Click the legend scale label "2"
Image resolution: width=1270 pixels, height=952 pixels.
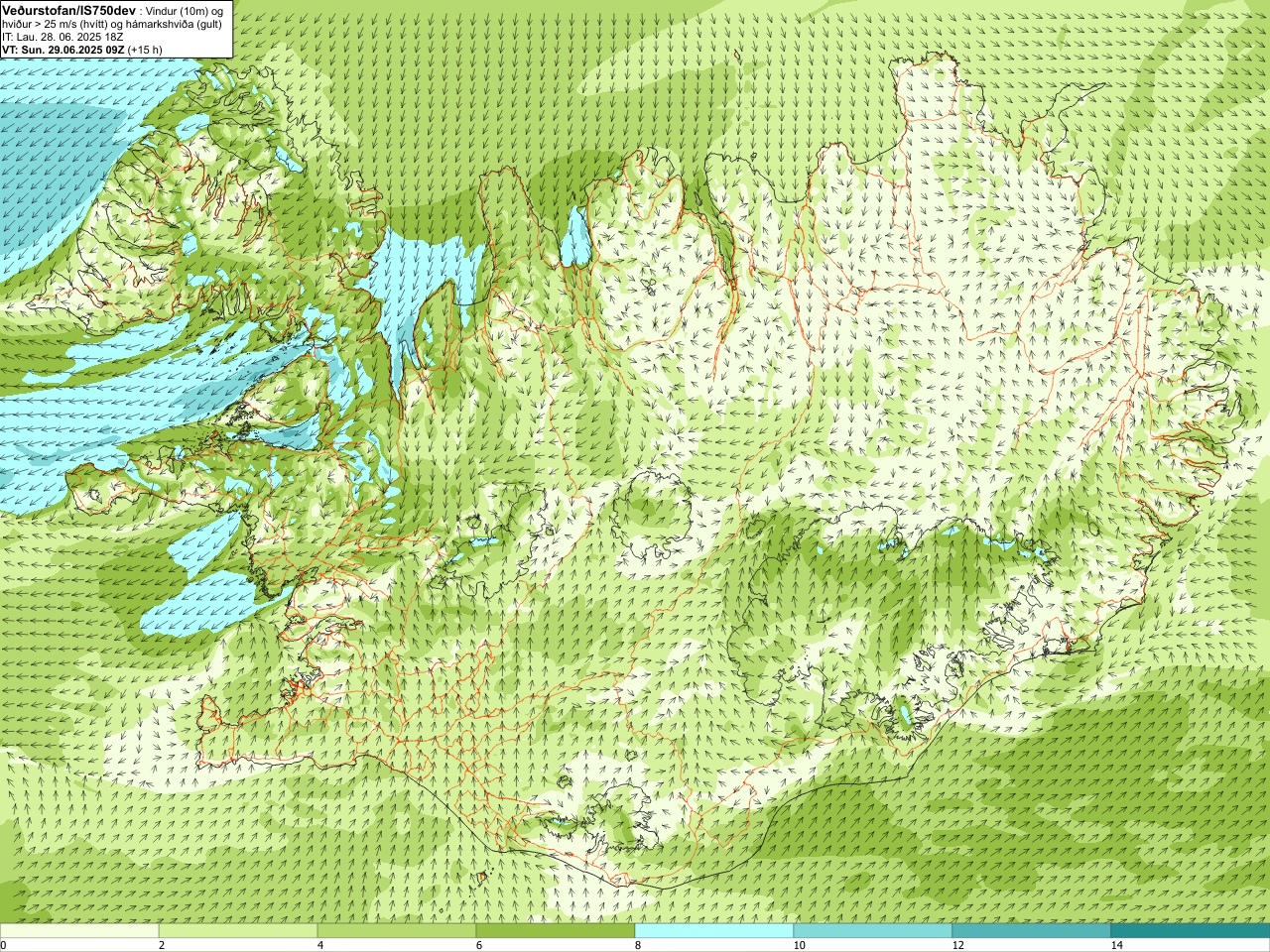[x=162, y=945]
